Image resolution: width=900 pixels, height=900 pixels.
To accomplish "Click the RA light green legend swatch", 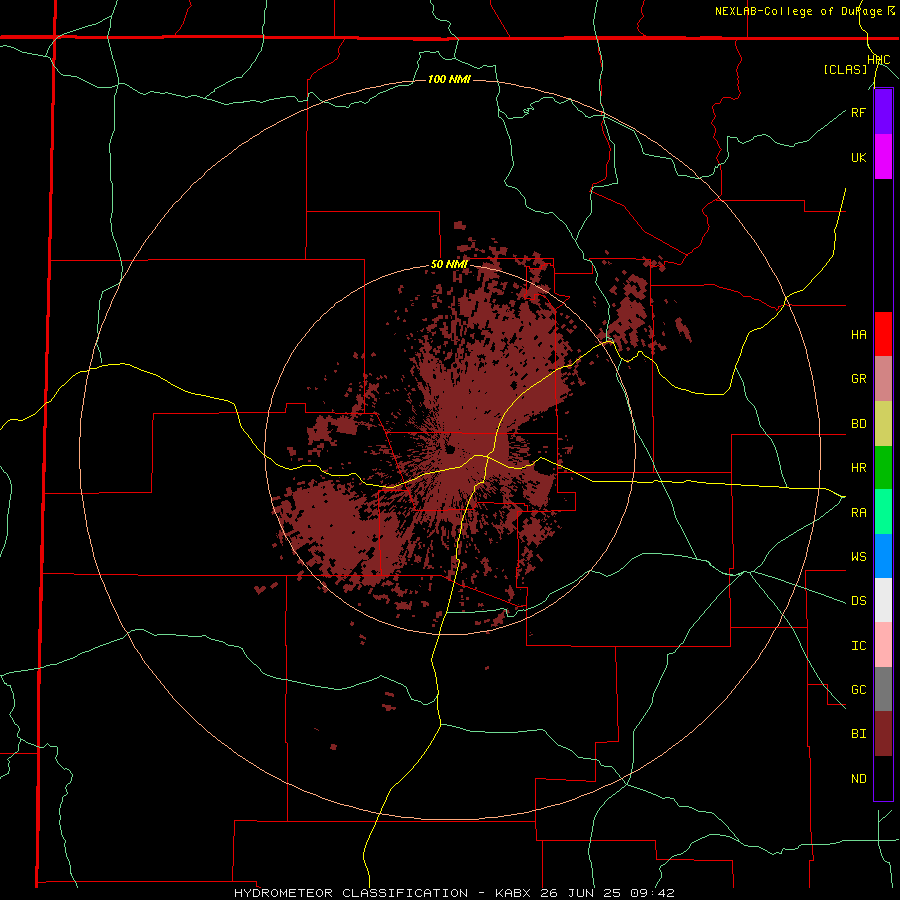I will point(883,512).
